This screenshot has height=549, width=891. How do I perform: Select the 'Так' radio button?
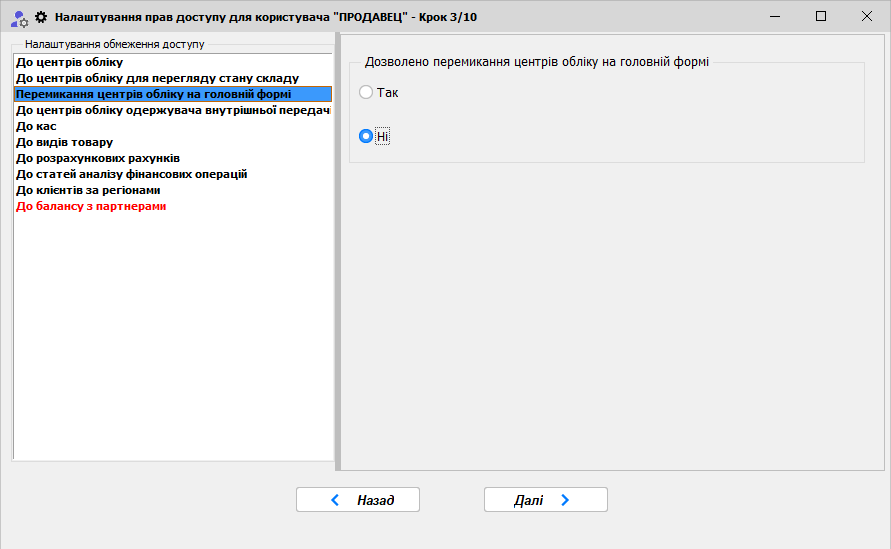click(x=366, y=92)
